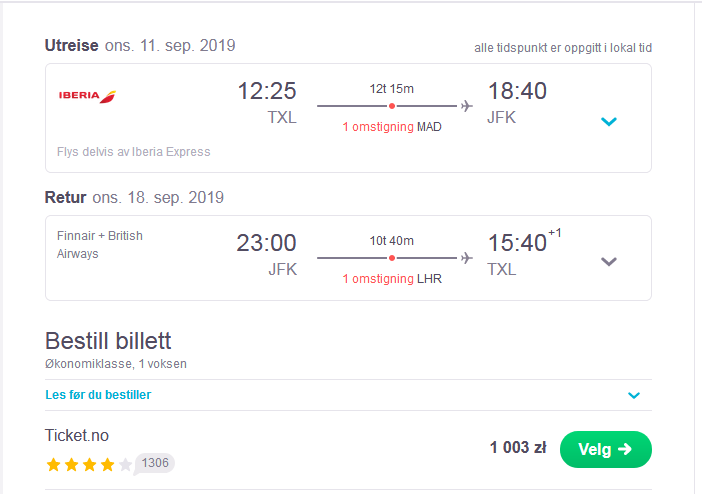
Task: Click the 1 003 zł price
Action: 518,447
